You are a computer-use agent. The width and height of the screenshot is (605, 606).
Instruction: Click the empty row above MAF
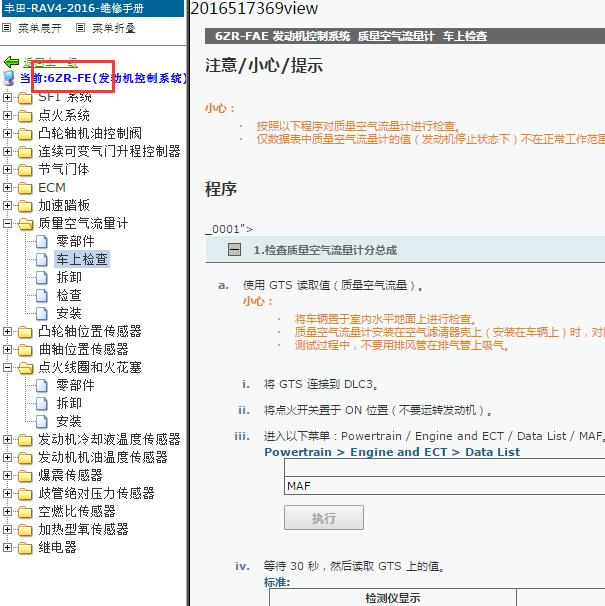point(445,468)
